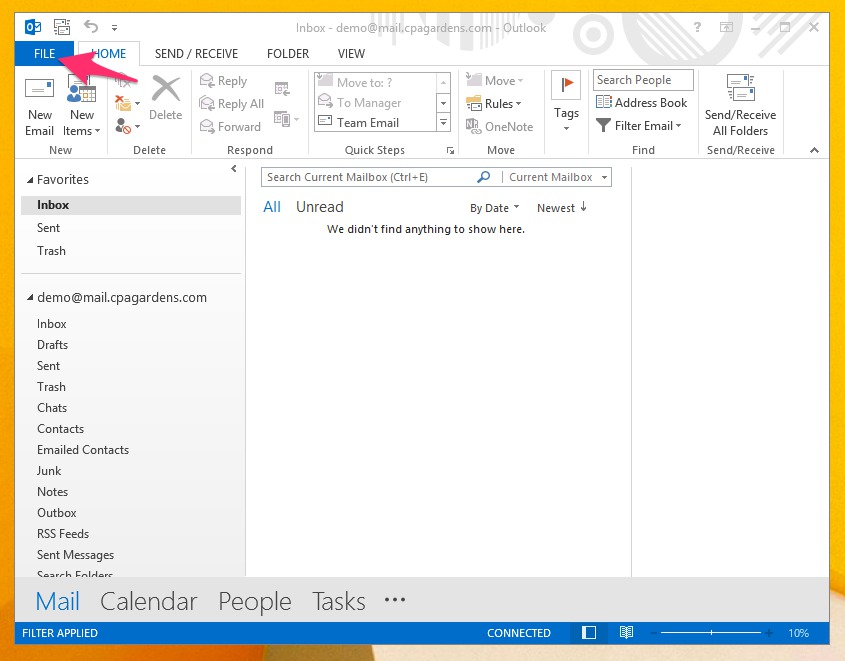Open Outlook Help question mark
Image resolution: width=845 pixels, height=661 pixels.
[698, 28]
